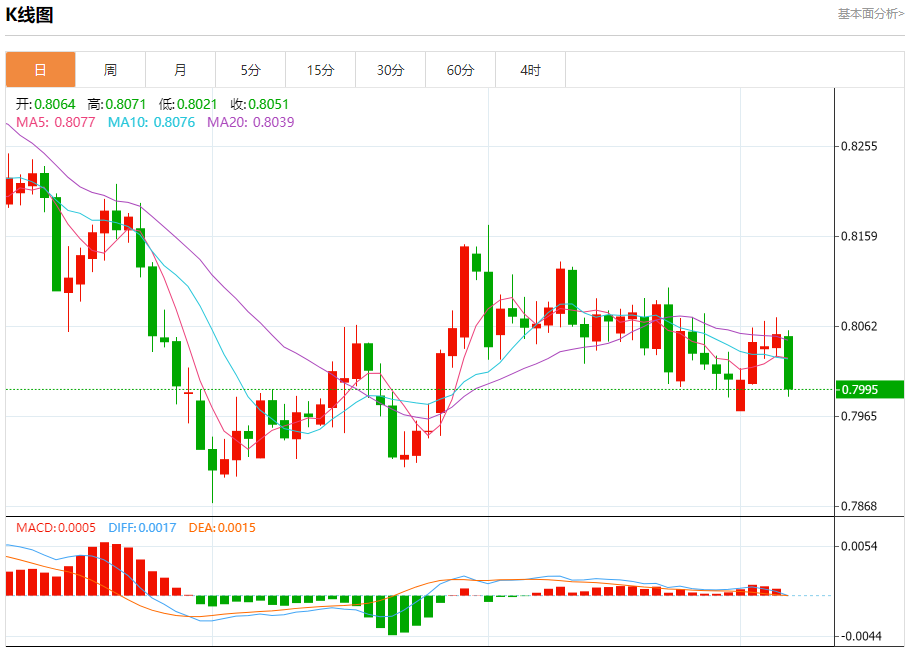The width and height of the screenshot is (913, 647).
Task: Switch to the 周 weekly tab
Action: [x=110, y=70]
